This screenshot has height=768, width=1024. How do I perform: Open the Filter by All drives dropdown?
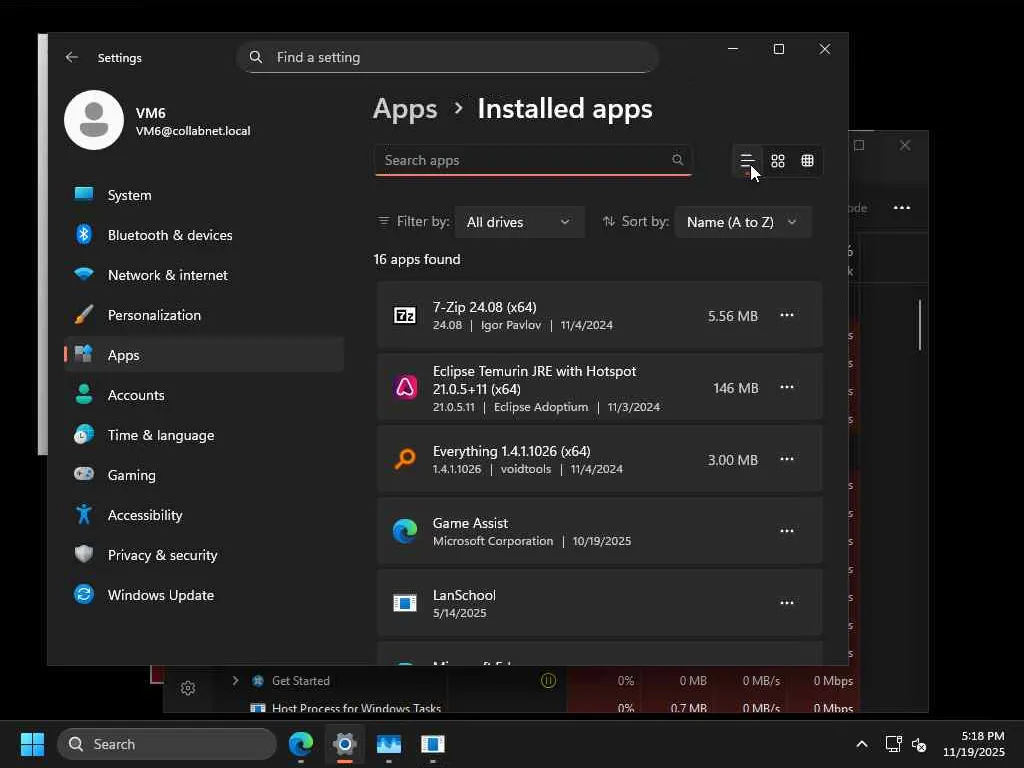click(519, 222)
